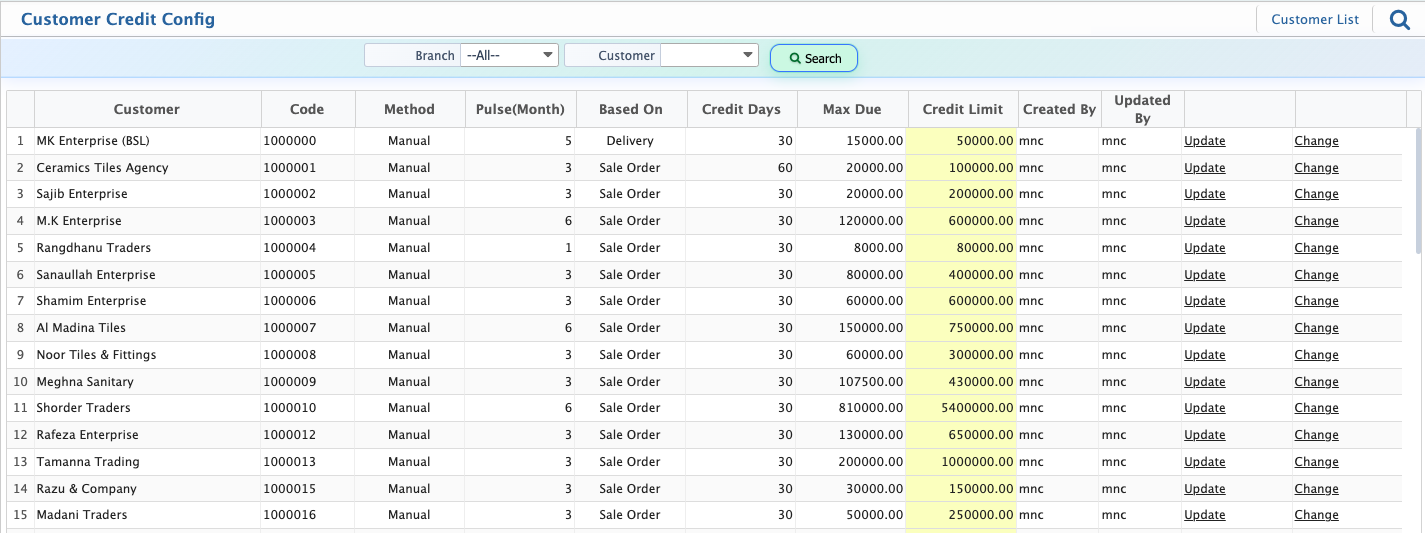
Task: Open the Branch dropdown showing --All--
Action: point(509,56)
